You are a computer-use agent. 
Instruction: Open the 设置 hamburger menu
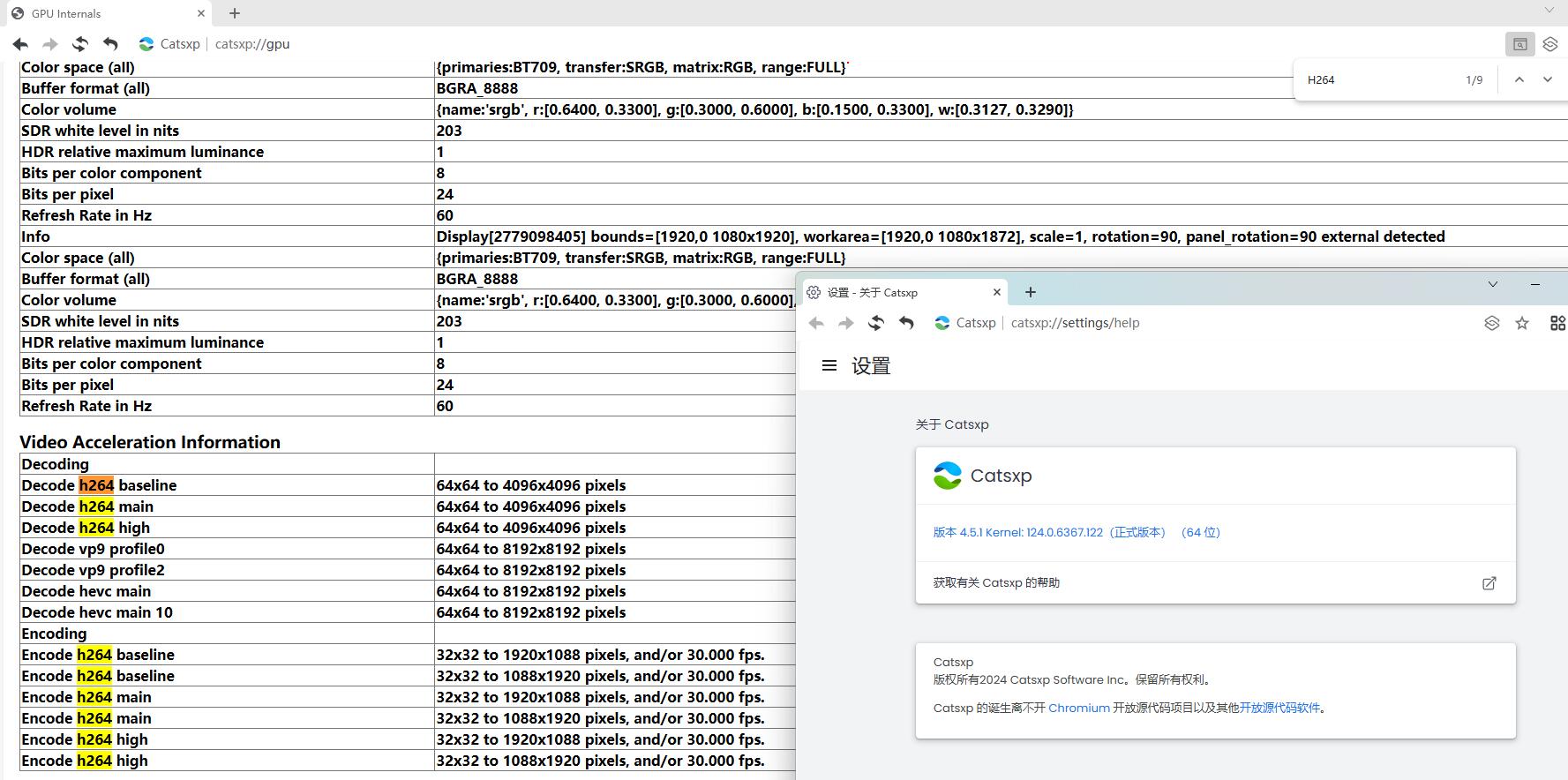pyautogui.click(x=829, y=365)
